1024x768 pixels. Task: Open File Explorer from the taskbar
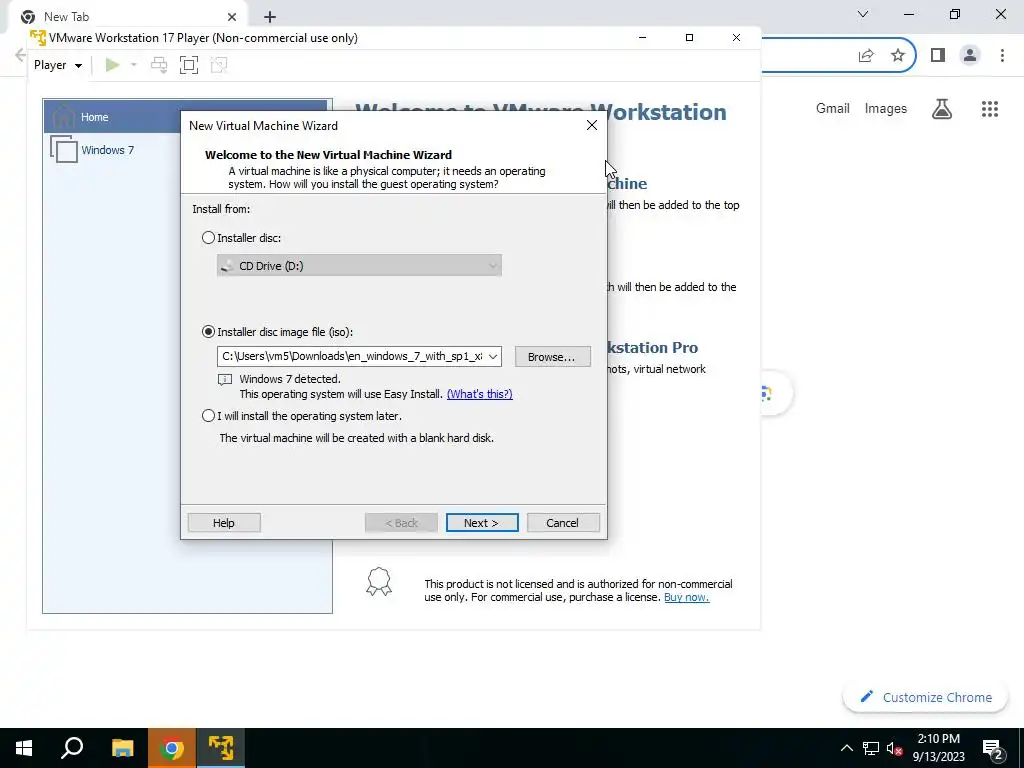[122, 748]
